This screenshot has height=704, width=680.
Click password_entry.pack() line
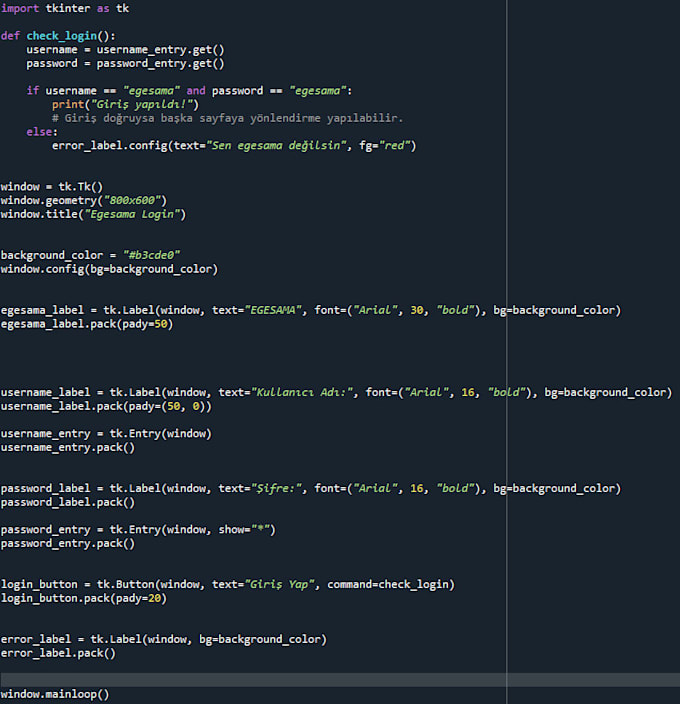tap(67, 544)
